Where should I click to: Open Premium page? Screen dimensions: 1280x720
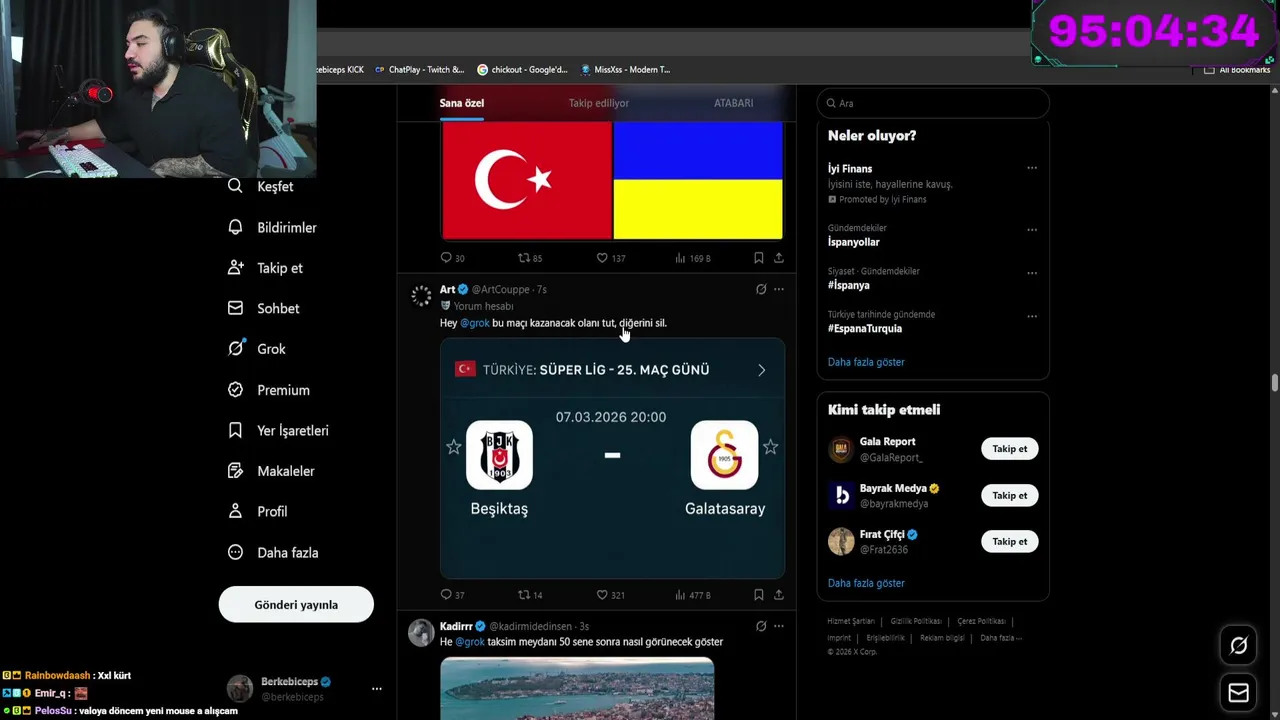(268, 390)
